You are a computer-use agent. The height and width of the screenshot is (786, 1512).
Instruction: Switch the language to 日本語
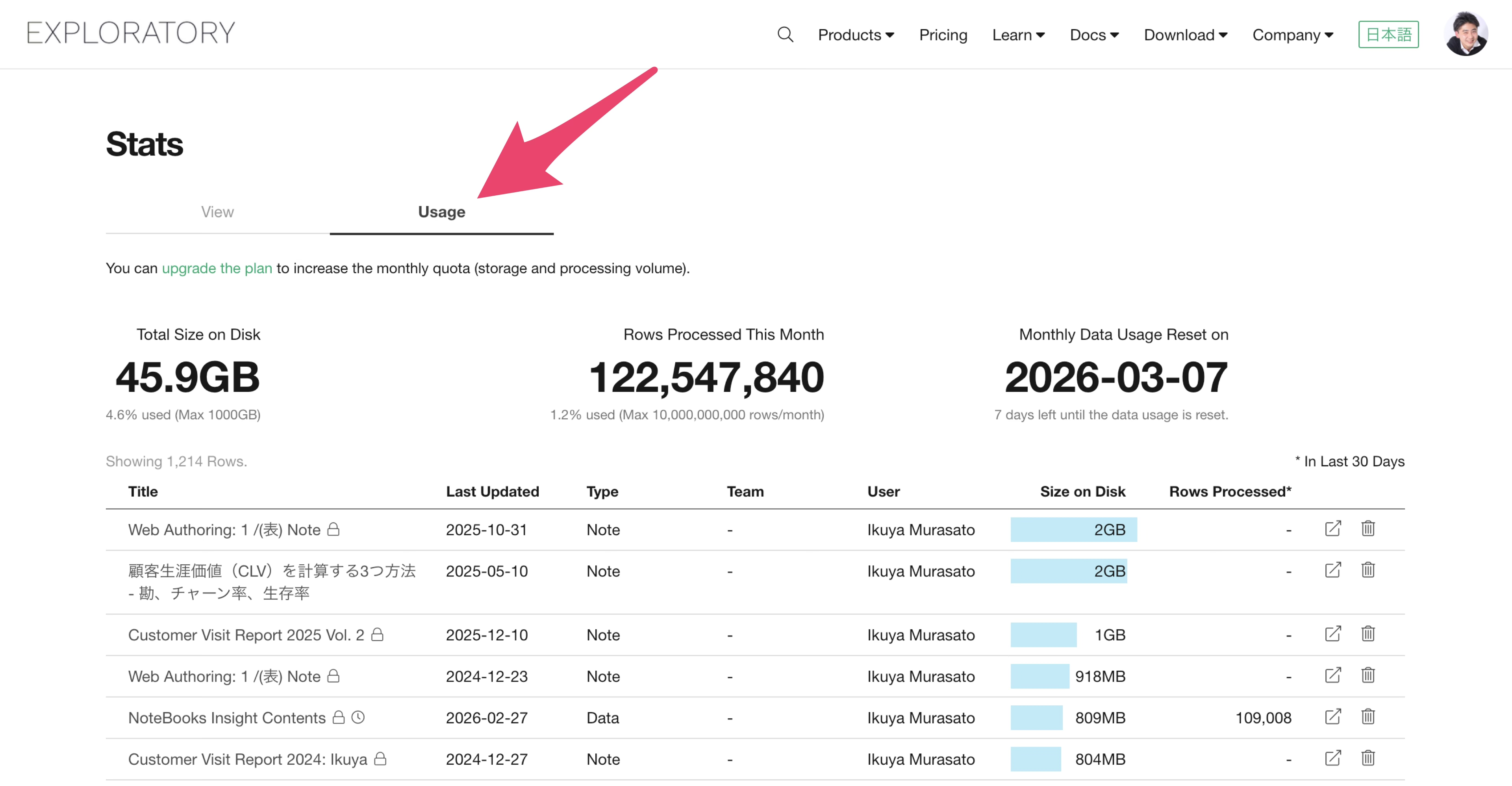[x=1388, y=35]
